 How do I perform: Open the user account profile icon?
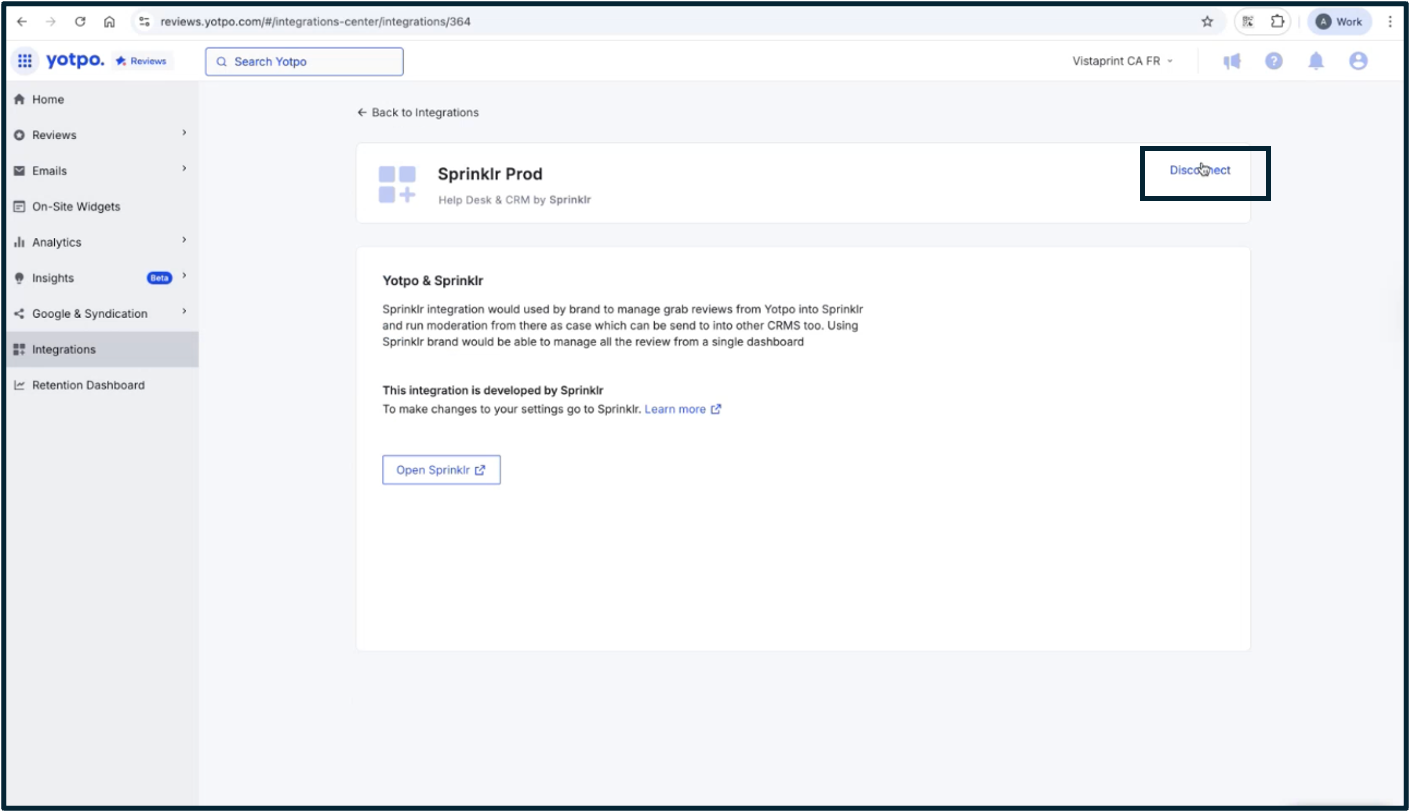click(1358, 61)
